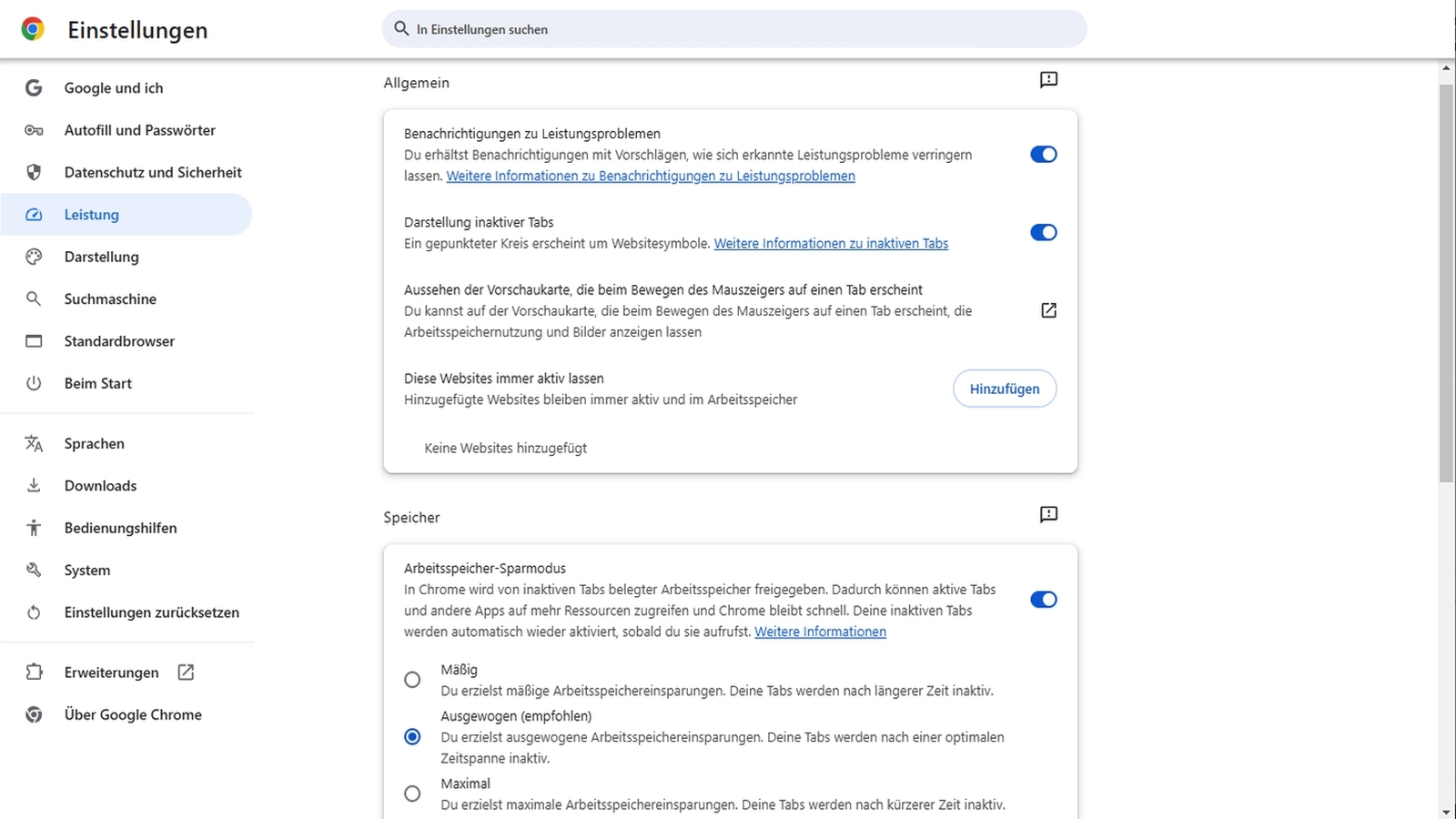
Task: Send feedback icon for Allgemein section
Action: click(1048, 80)
